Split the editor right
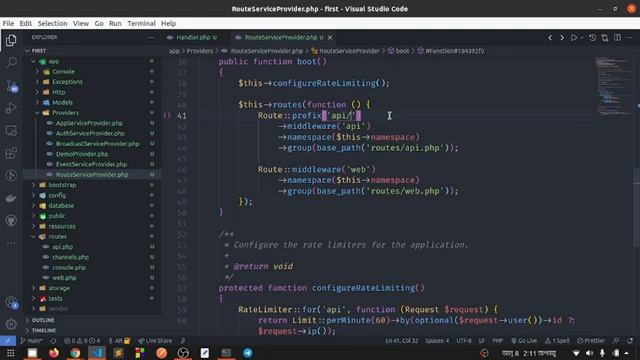The height and width of the screenshot is (360, 640). pos(617,38)
